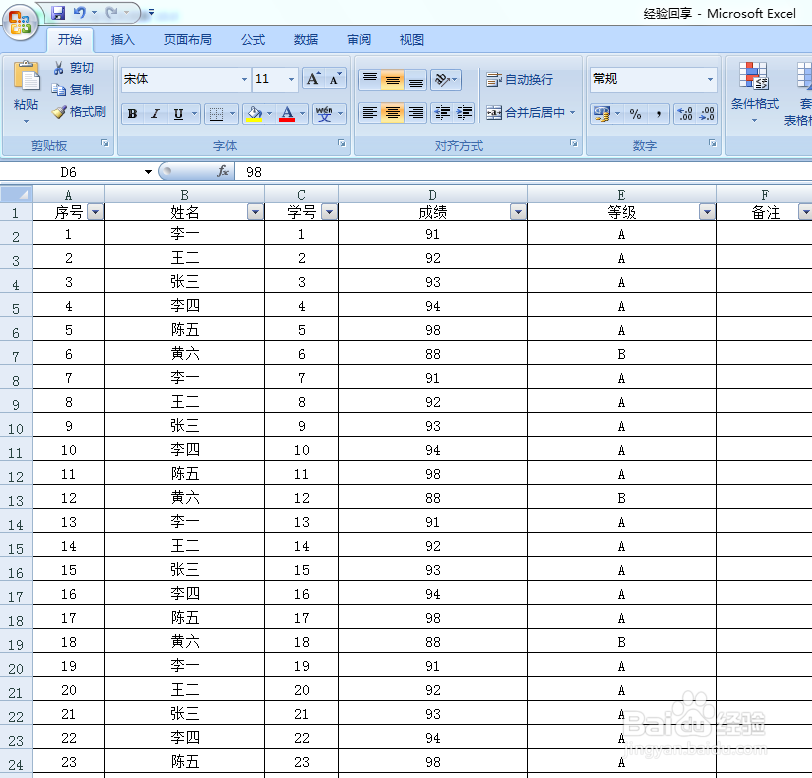Decrease decimal places

tap(706, 114)
